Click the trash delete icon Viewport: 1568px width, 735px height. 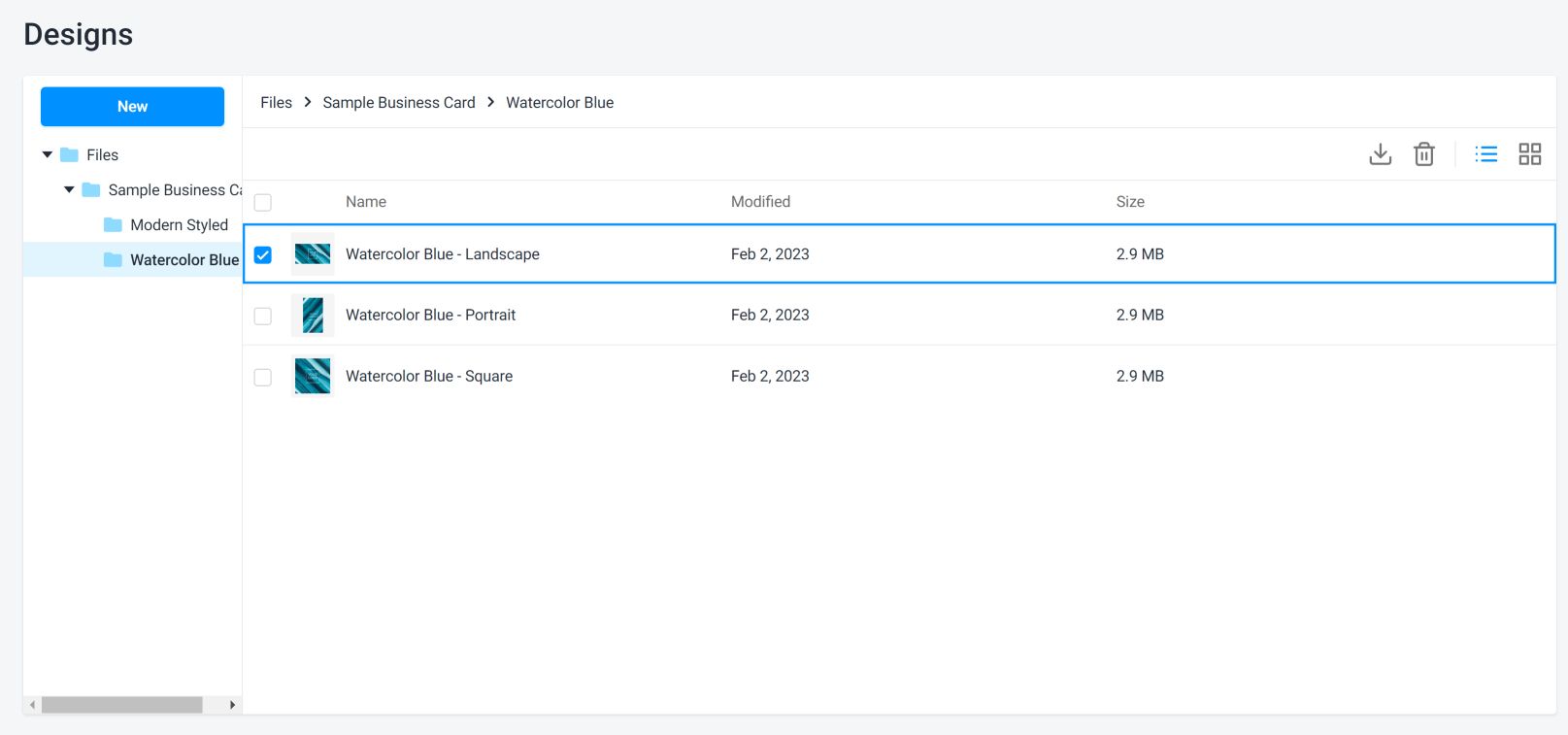[x=1424, y=154]
